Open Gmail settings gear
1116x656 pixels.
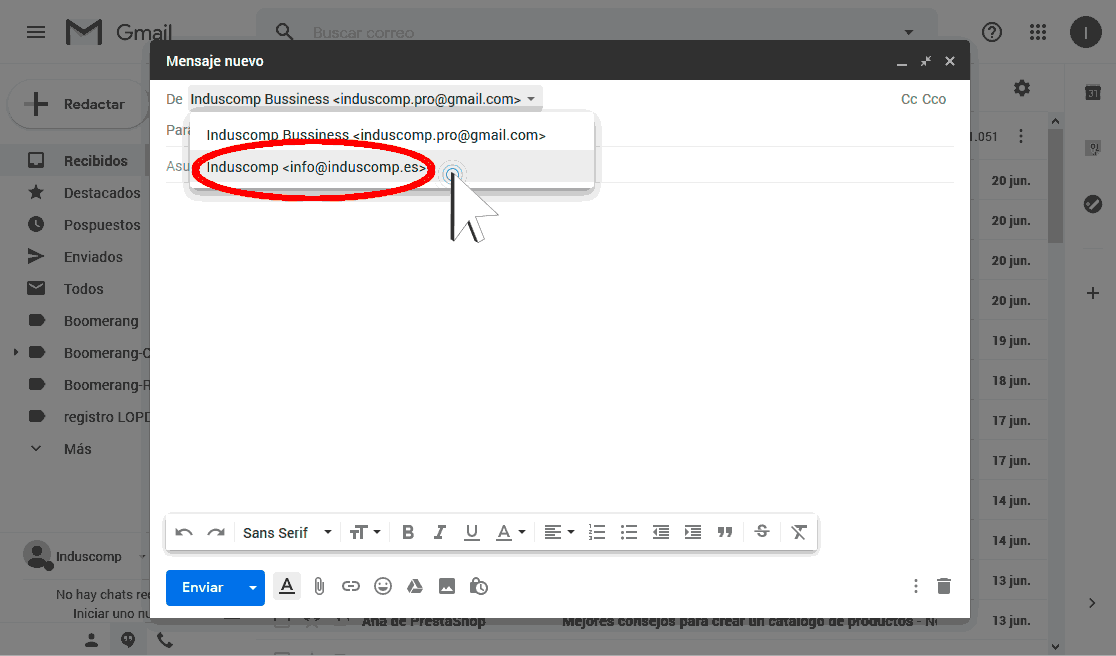click(1021, 88)
